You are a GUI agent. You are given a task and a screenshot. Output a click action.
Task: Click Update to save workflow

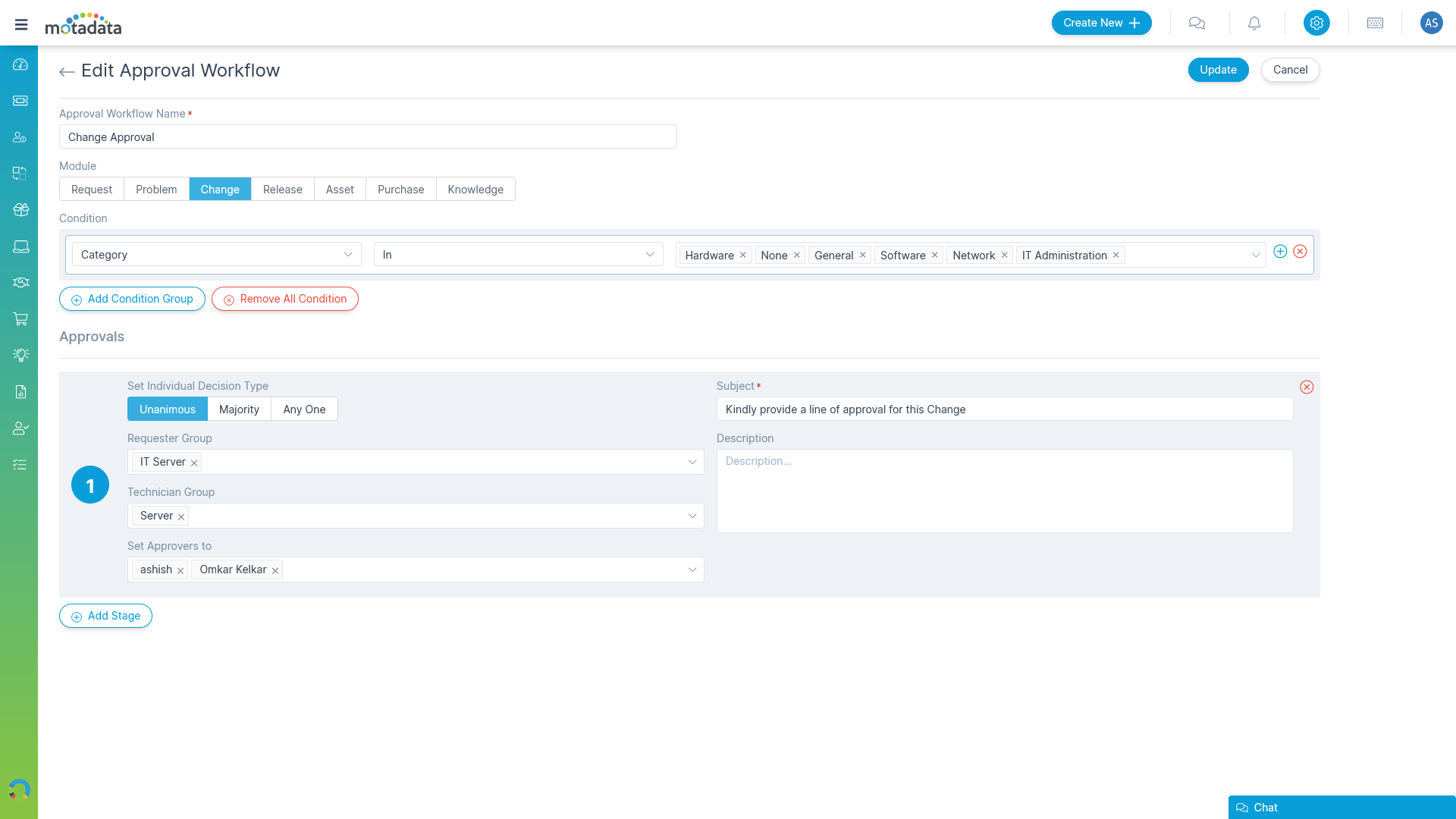click(x=1218, y=70)
